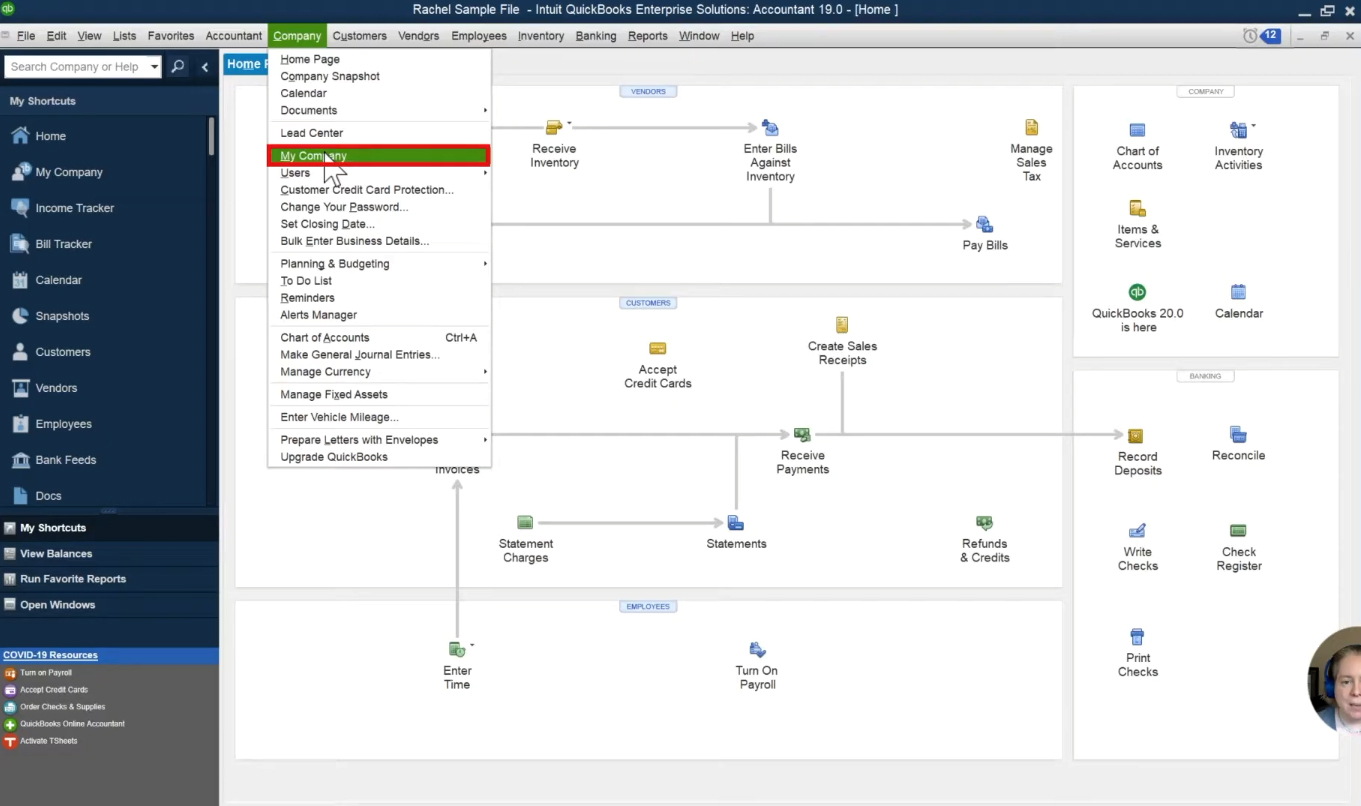Open the Reconcile icon

1238,434
